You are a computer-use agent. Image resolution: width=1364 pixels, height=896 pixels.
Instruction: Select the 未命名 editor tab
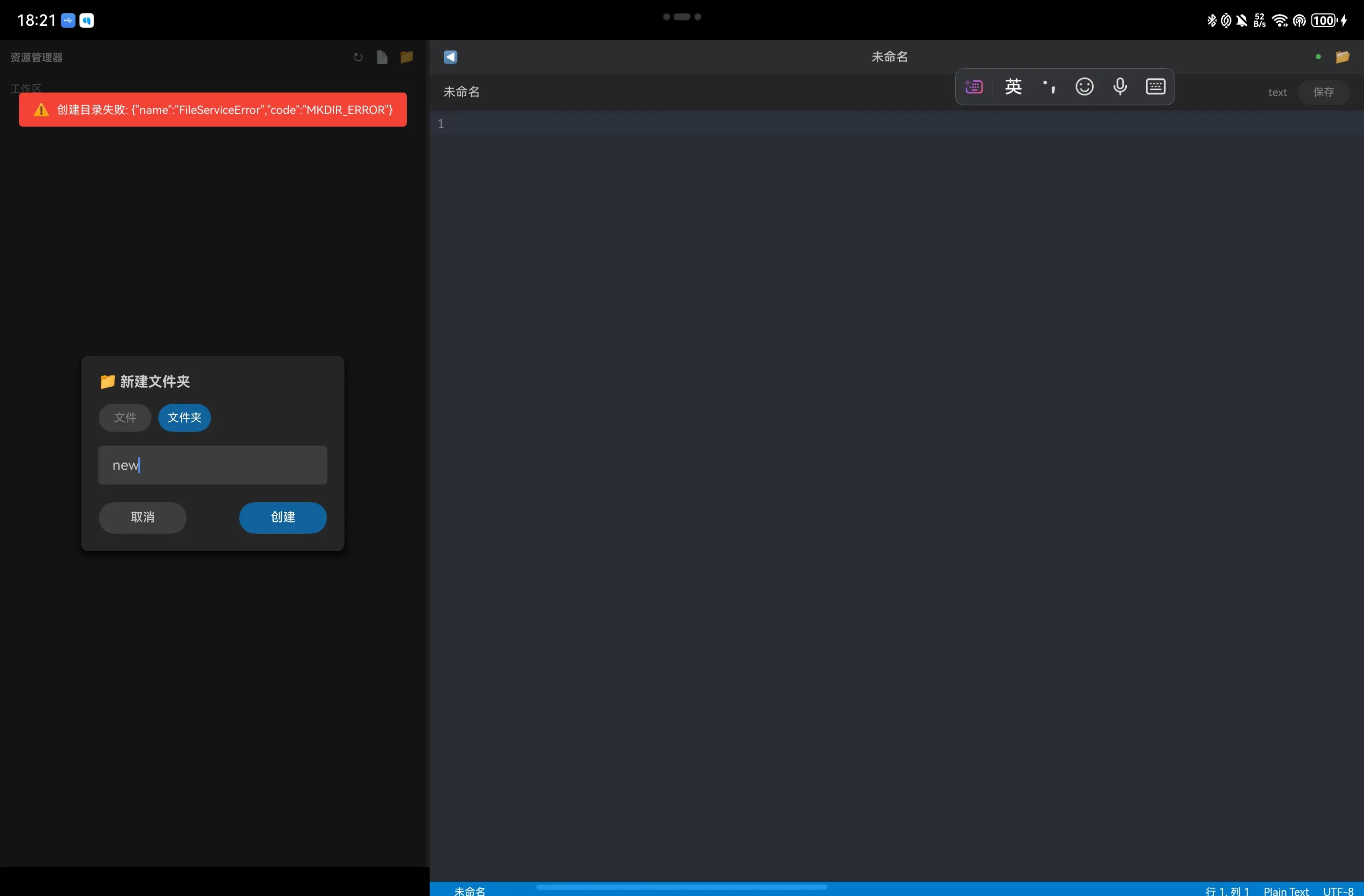461,92
